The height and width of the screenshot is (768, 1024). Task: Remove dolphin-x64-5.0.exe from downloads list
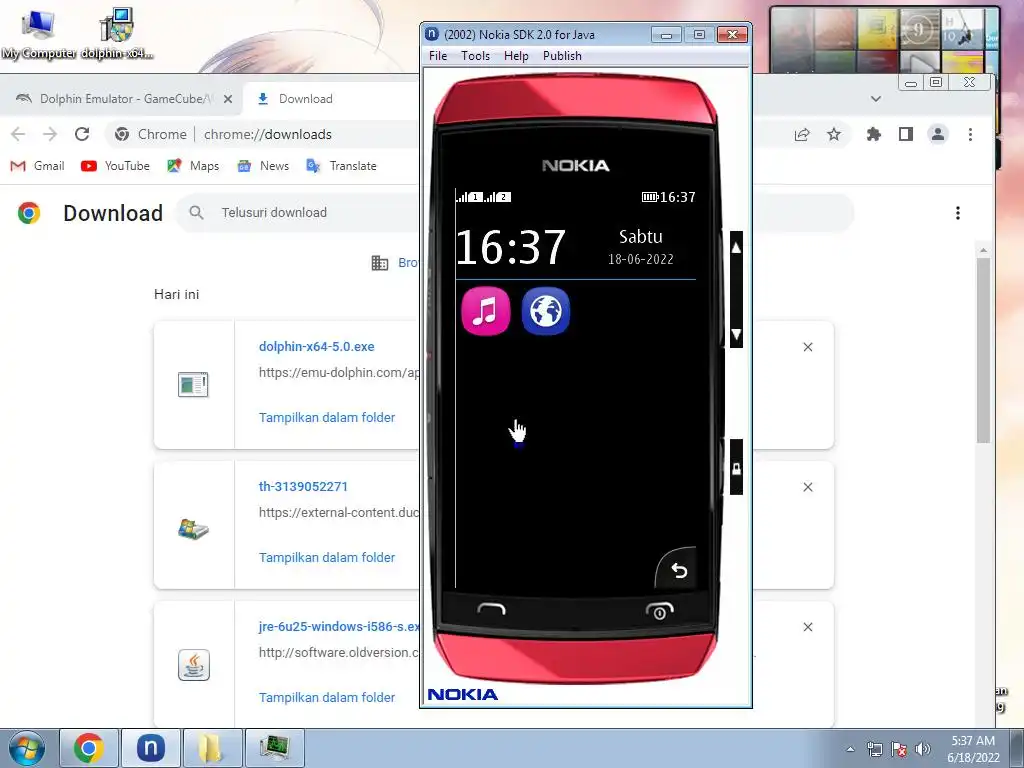coord(808,347)
